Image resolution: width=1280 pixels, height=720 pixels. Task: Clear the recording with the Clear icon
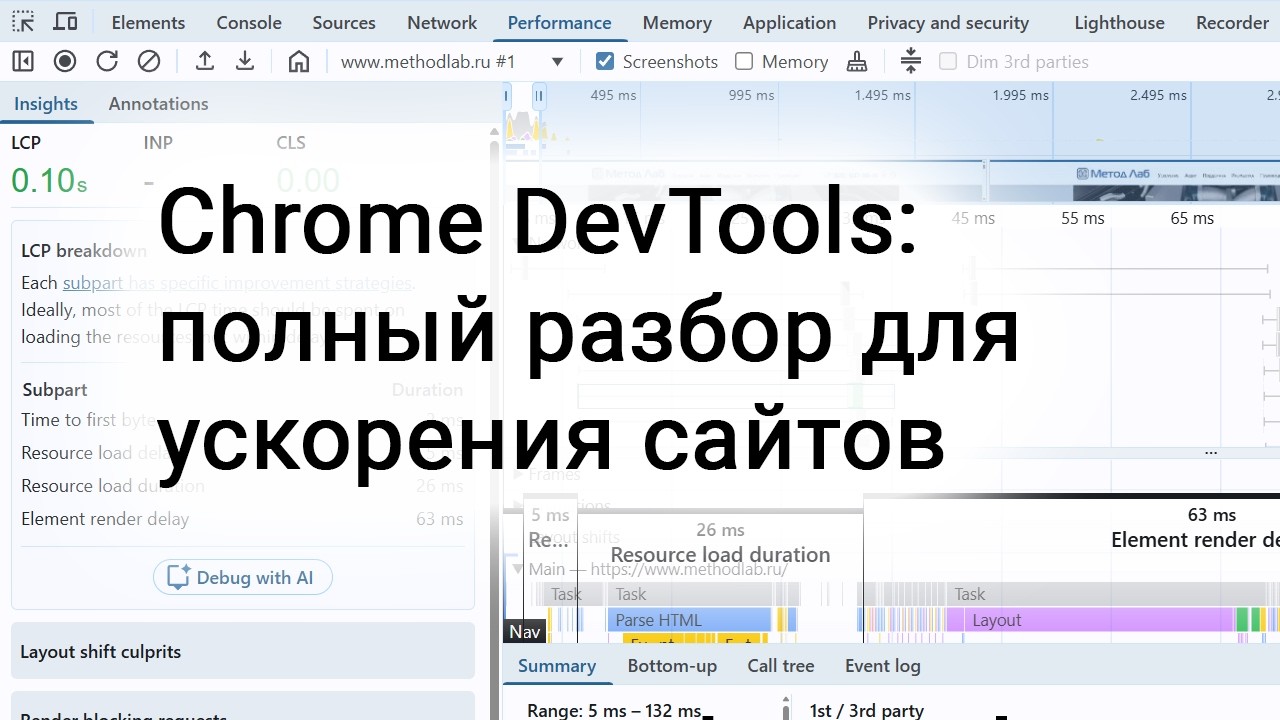click(149, 61)
